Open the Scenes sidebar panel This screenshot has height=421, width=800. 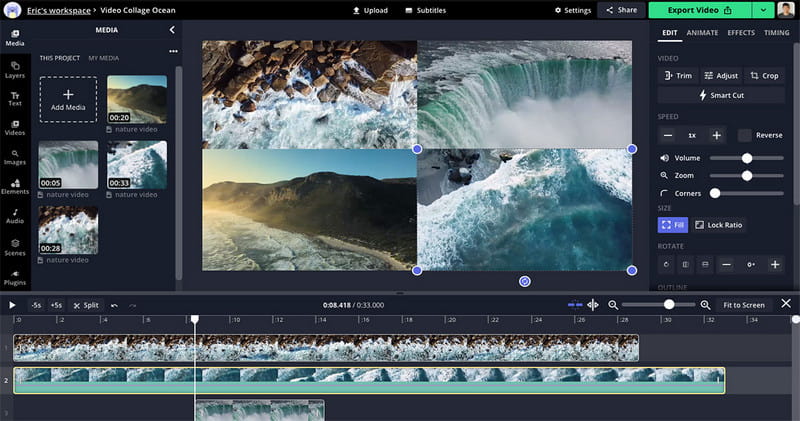pyautogui.click(x=15, y=247)
